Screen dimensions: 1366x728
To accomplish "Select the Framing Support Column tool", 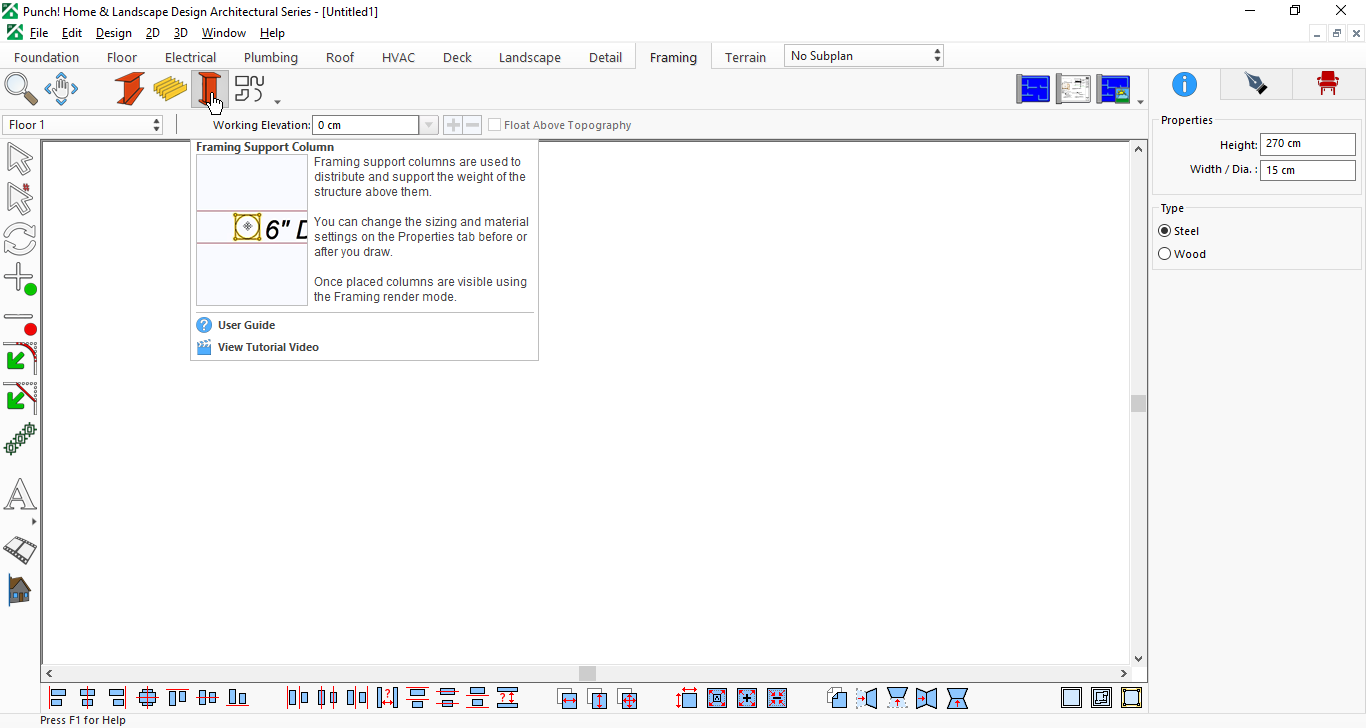I will 210,89.
